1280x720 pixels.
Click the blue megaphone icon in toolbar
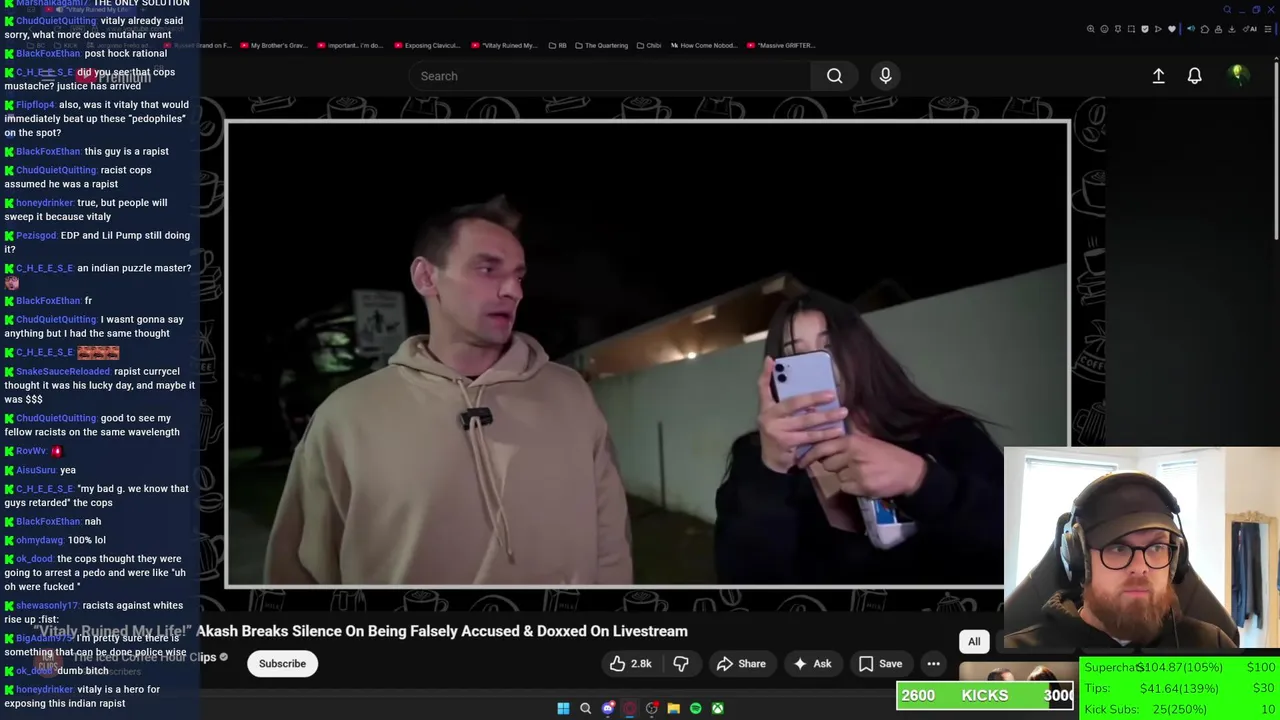(x=1191, y=29)
